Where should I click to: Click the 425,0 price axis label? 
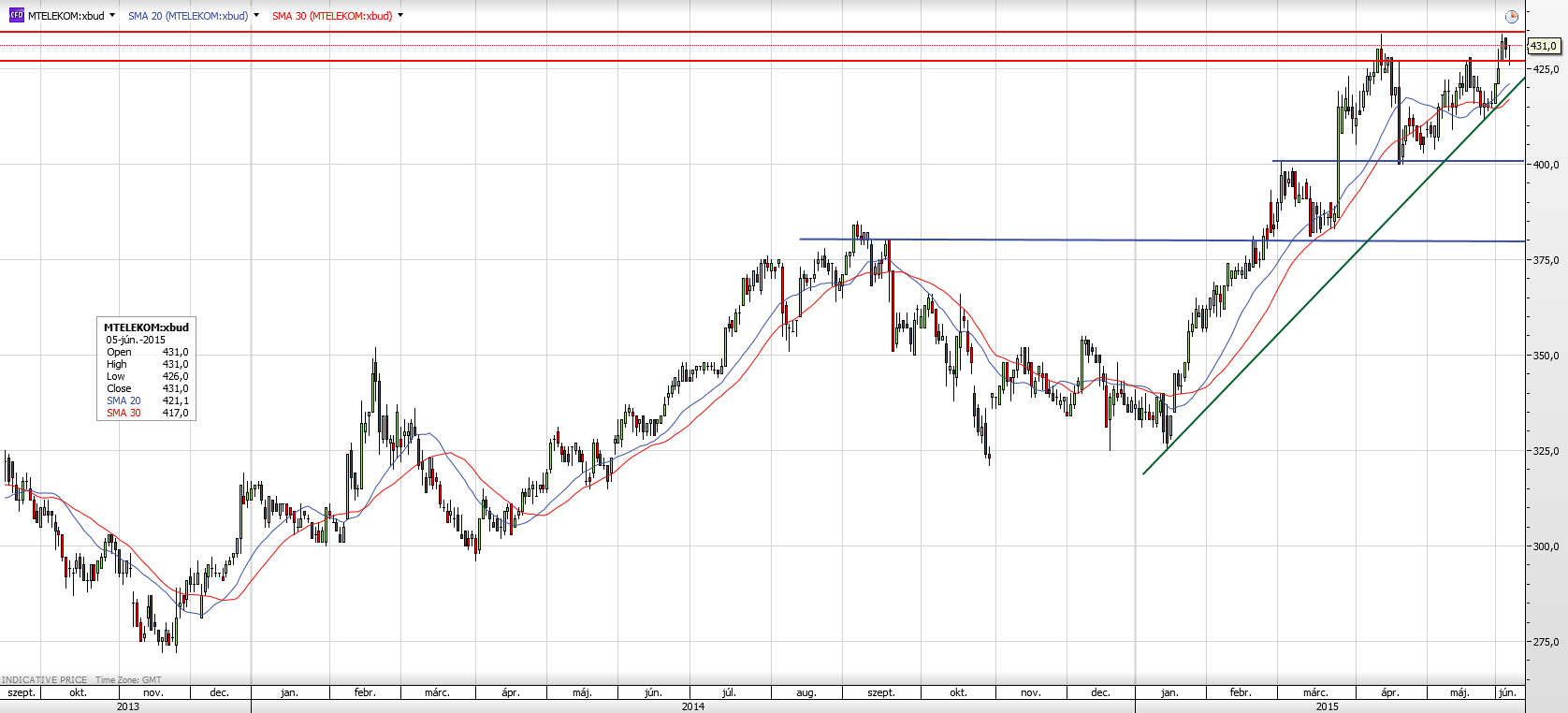1546,69
